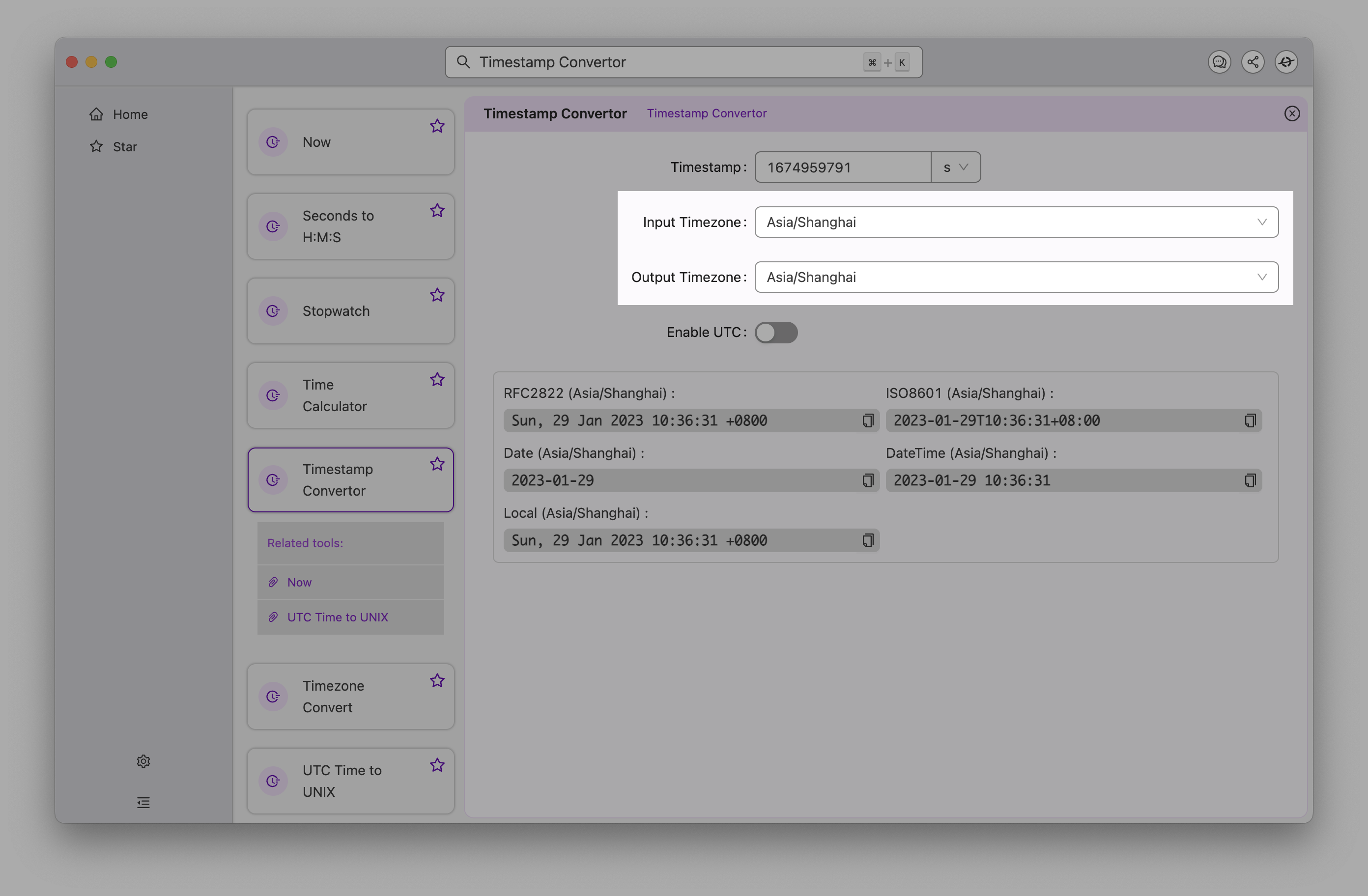Copy the Local (Asia/Shanghai) value

868,540
